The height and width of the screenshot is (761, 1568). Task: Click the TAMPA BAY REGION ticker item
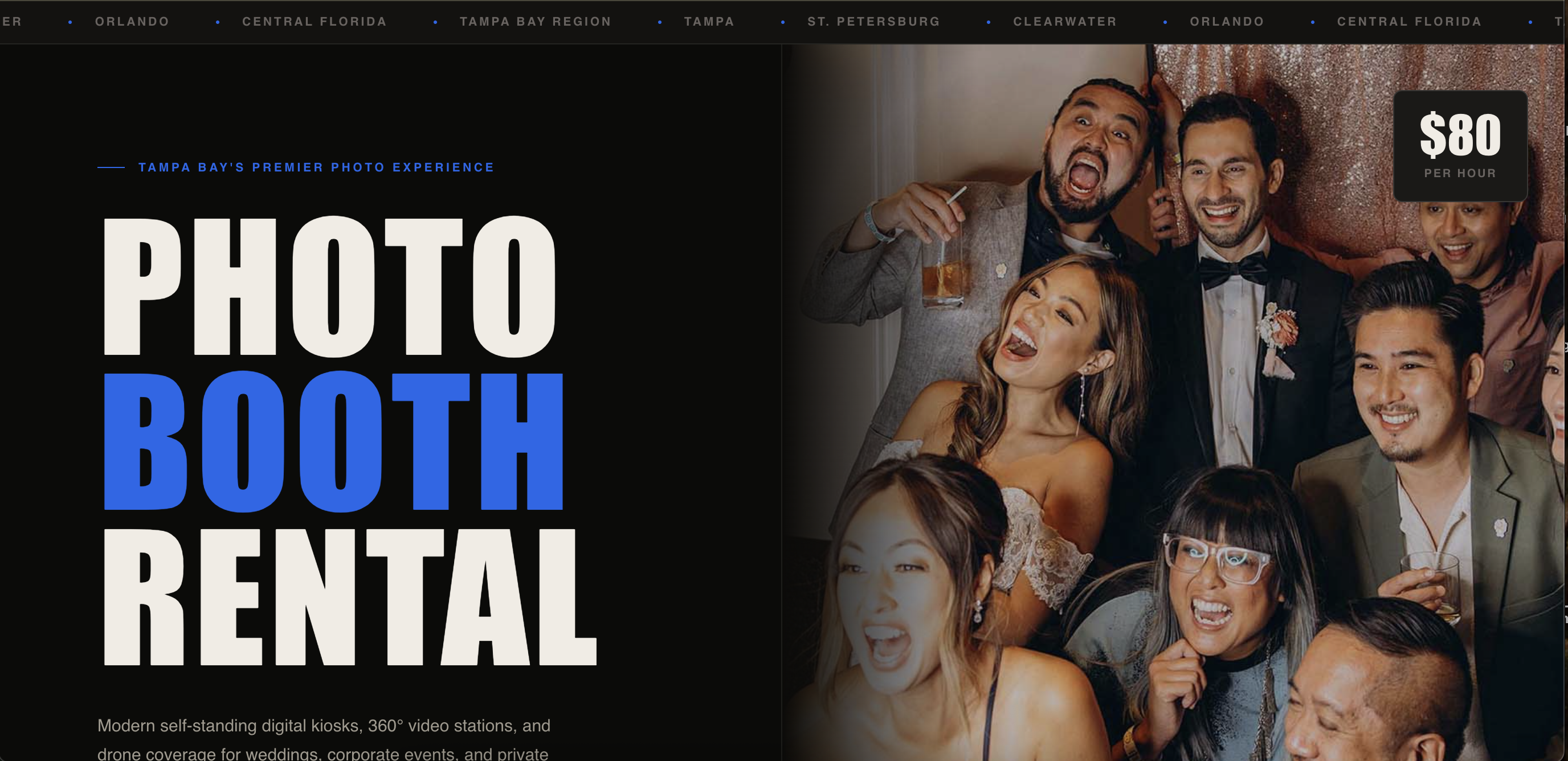coord(535,21)
